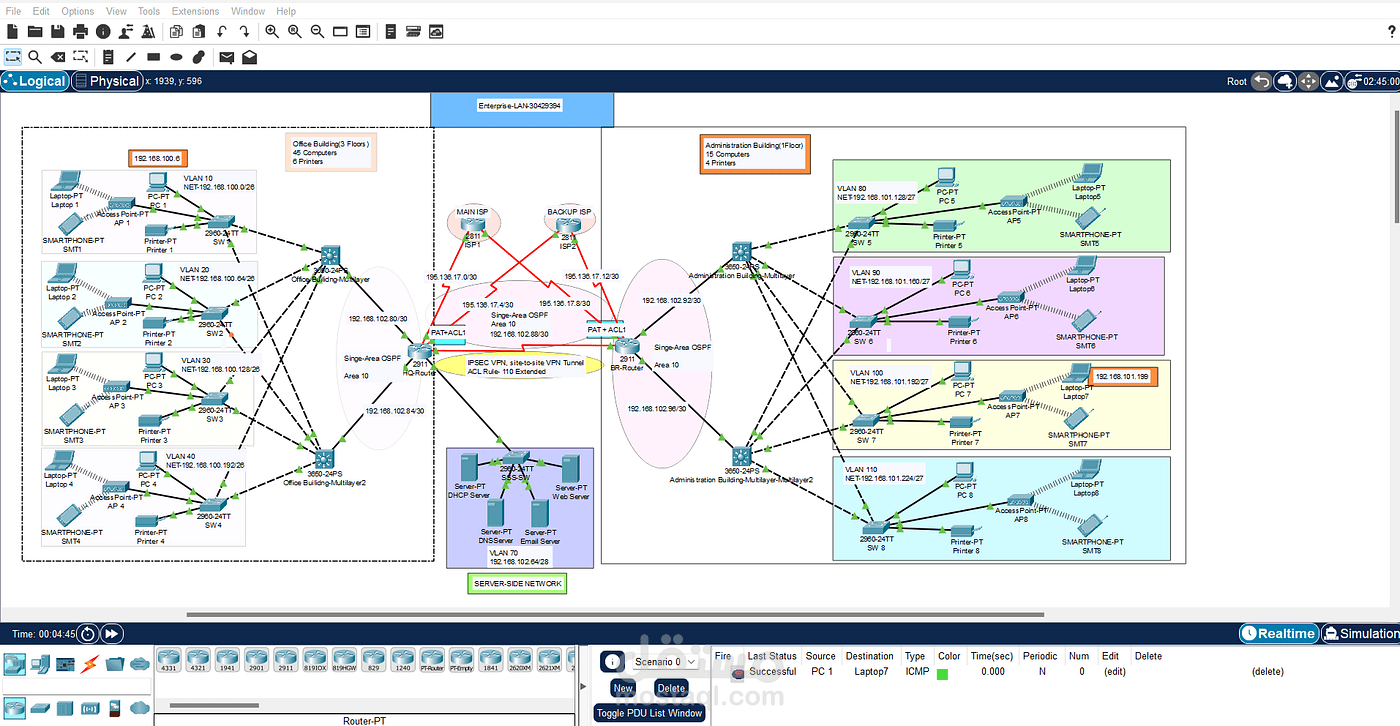Switch to the Physical workspace tab
This screenshot has height=726, width=1400.
click(x=107, y=81)
